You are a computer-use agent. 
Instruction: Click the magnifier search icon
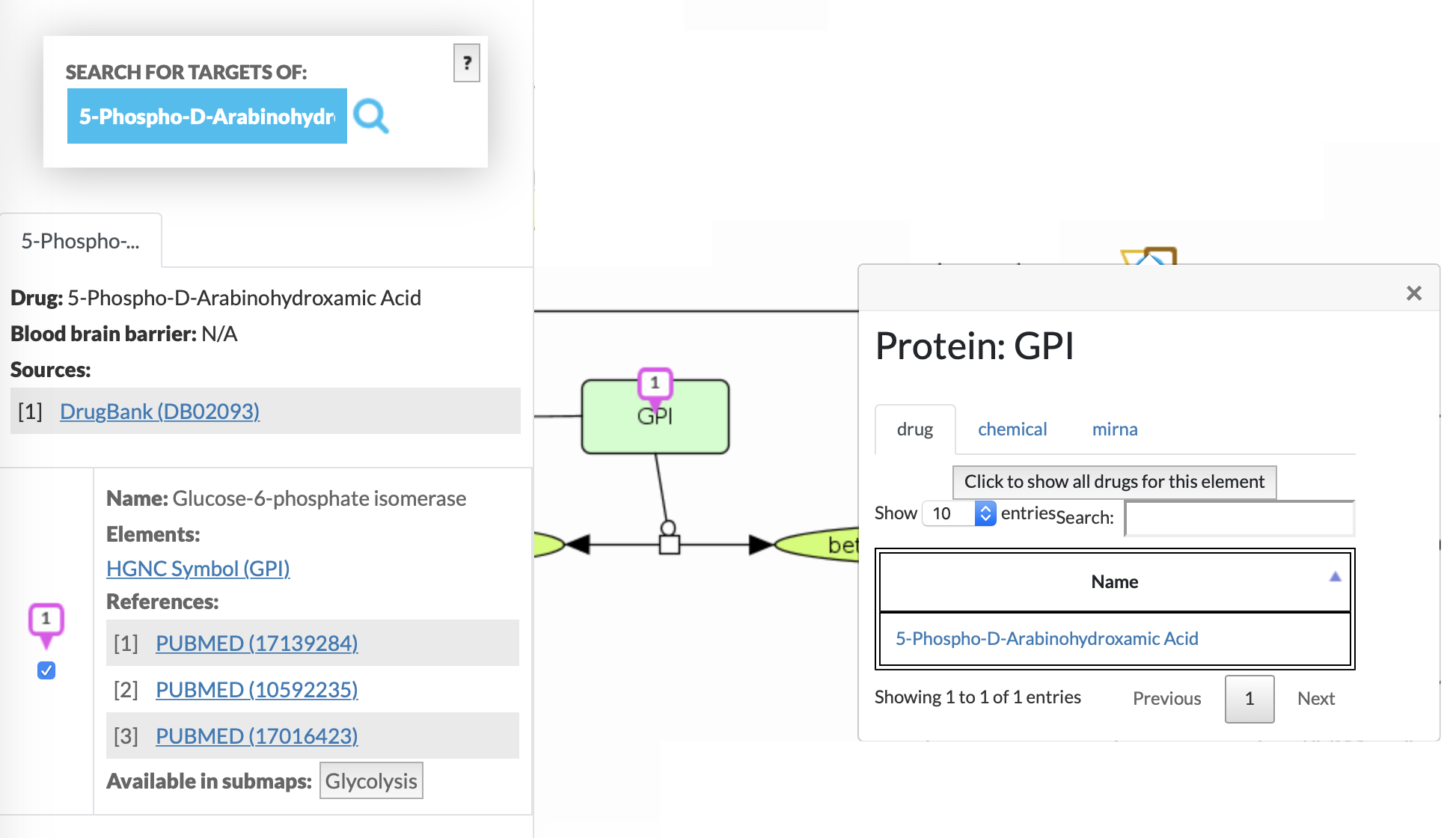(x=371, y=116)
